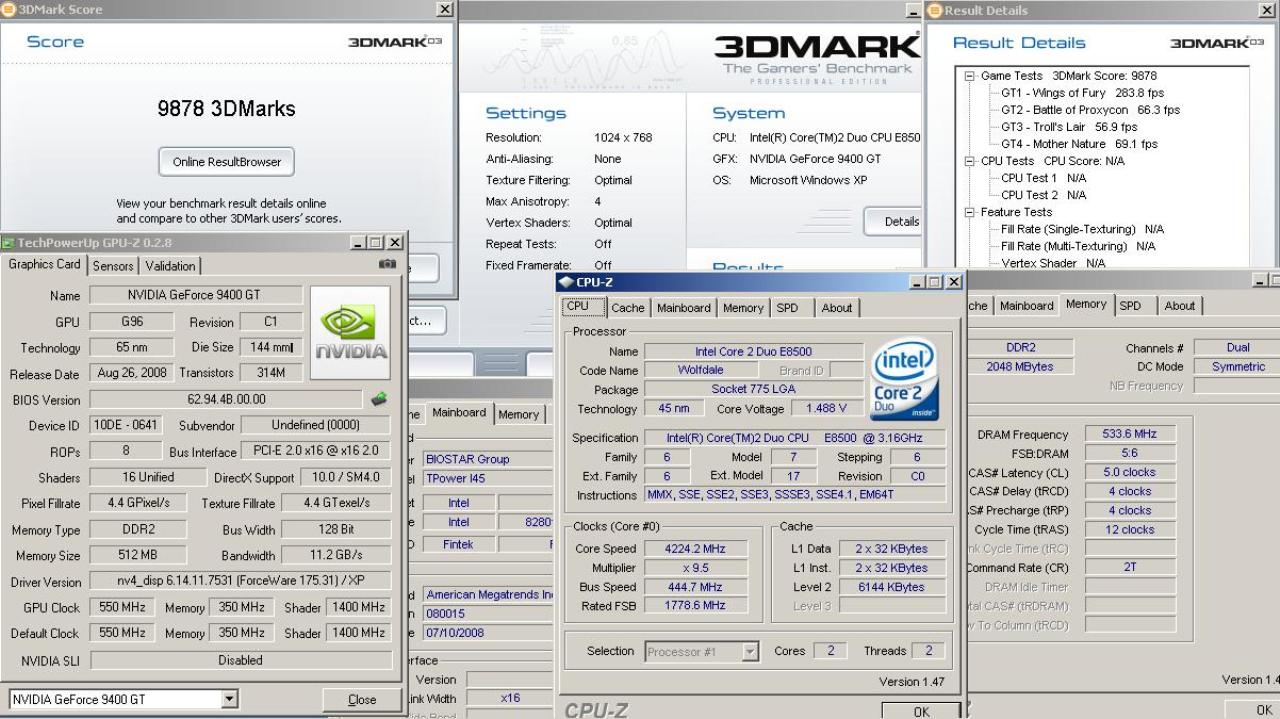Click the Device ID field 10DE - 0641
The image size is (1280, 719).
127,426
